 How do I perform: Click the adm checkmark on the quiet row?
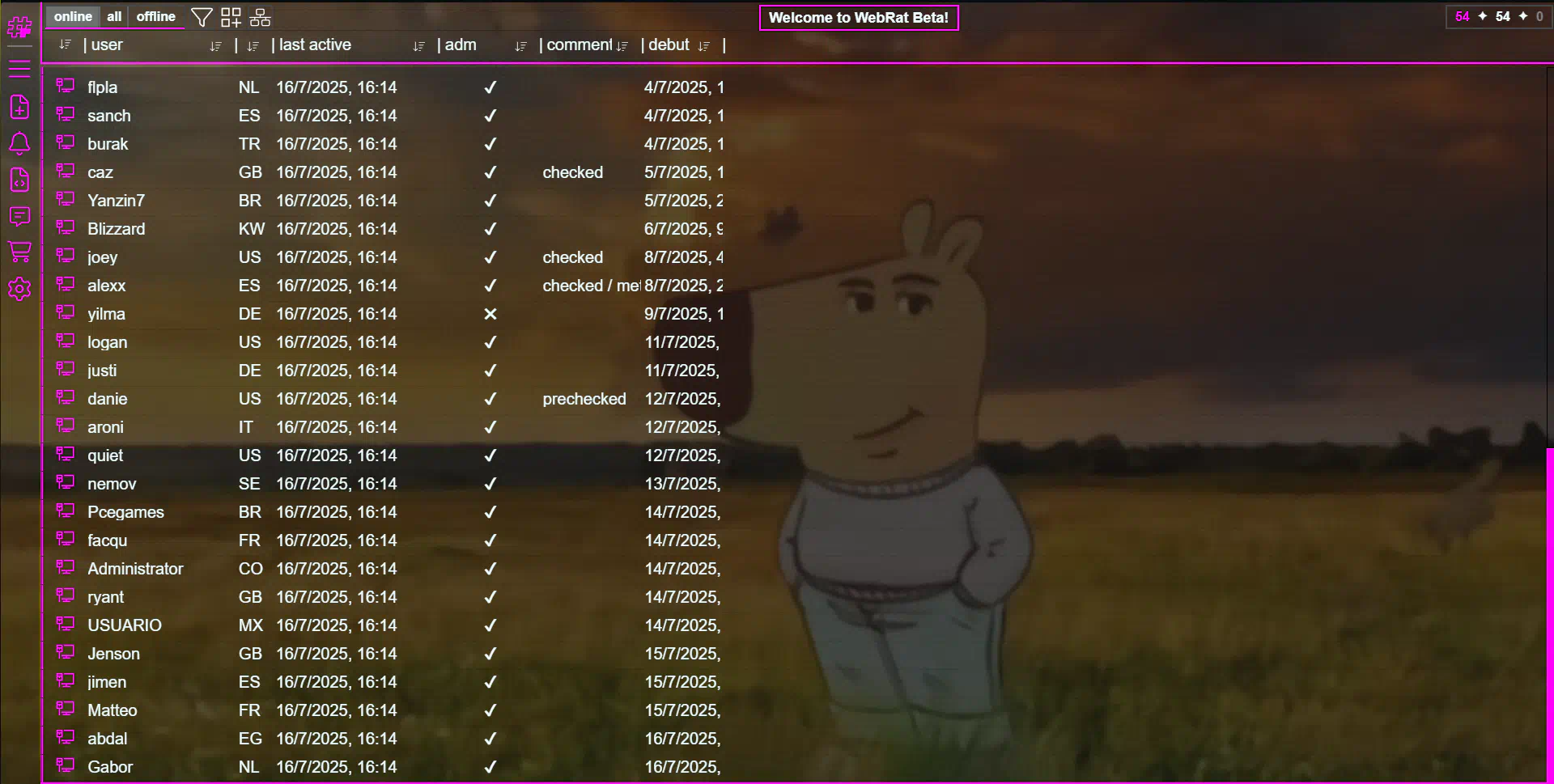(x=490, y=456)
